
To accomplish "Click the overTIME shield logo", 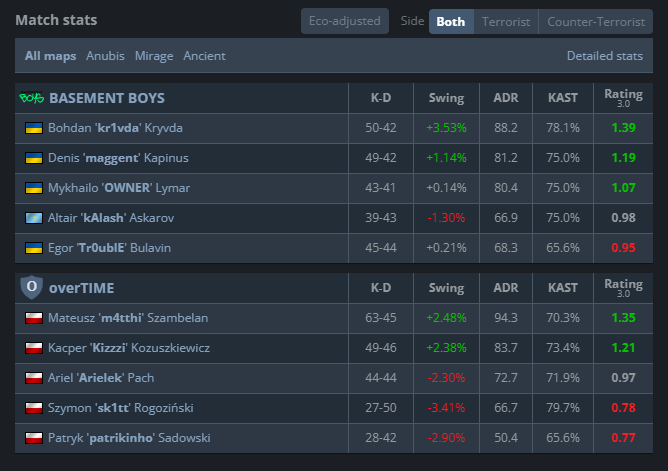I will click(32, 287).
